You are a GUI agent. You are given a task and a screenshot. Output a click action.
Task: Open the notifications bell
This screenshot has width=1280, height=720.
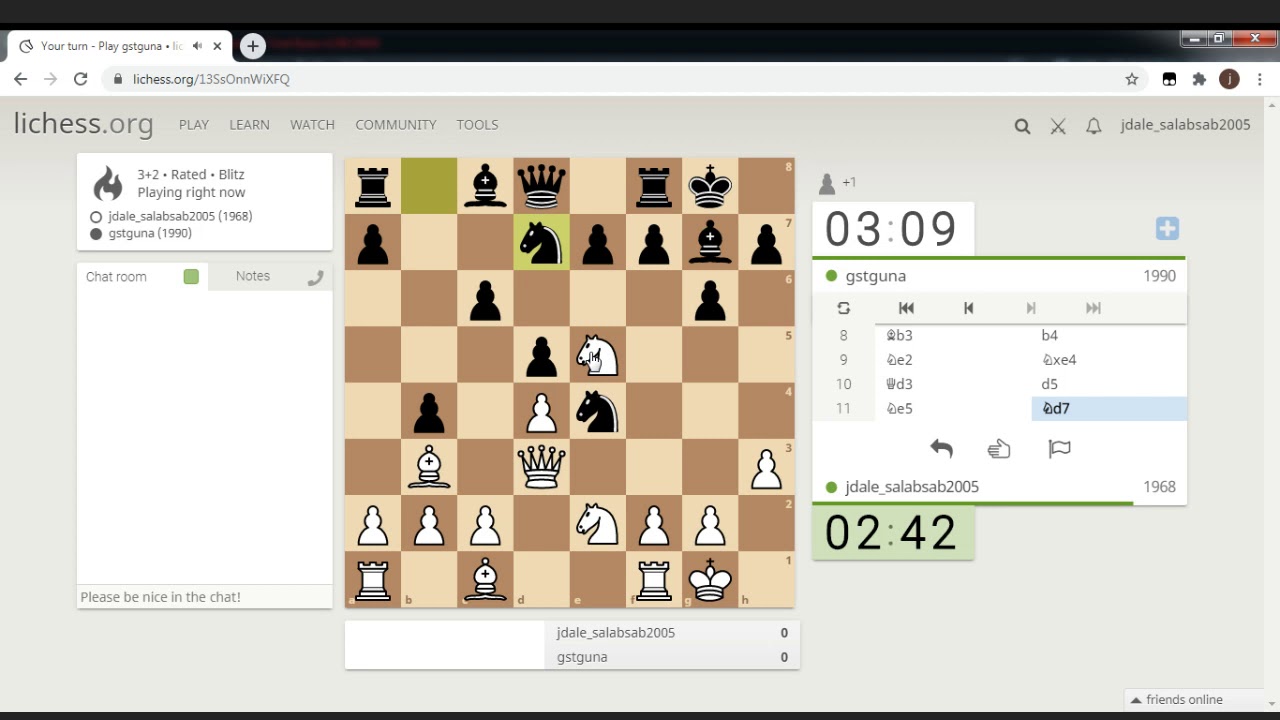1094,126
